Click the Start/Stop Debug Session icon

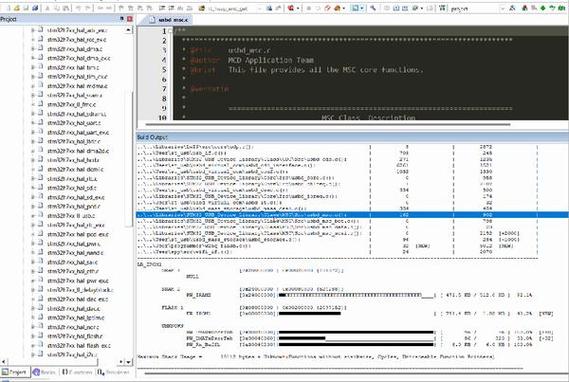point(291,8)
